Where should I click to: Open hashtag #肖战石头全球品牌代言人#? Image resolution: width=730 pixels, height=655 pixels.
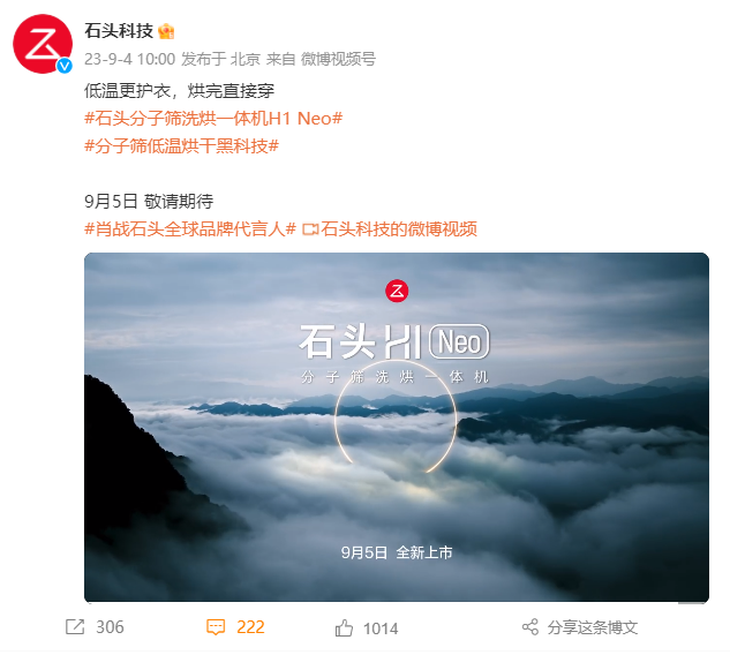click(x=190, y=229)
